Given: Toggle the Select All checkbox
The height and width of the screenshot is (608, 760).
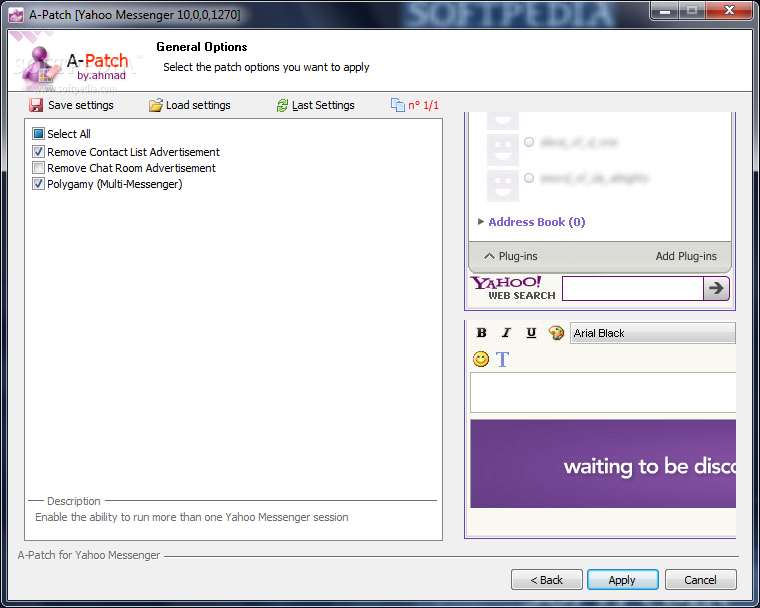Looking at the screenshot, I should (x=38, y=133).
